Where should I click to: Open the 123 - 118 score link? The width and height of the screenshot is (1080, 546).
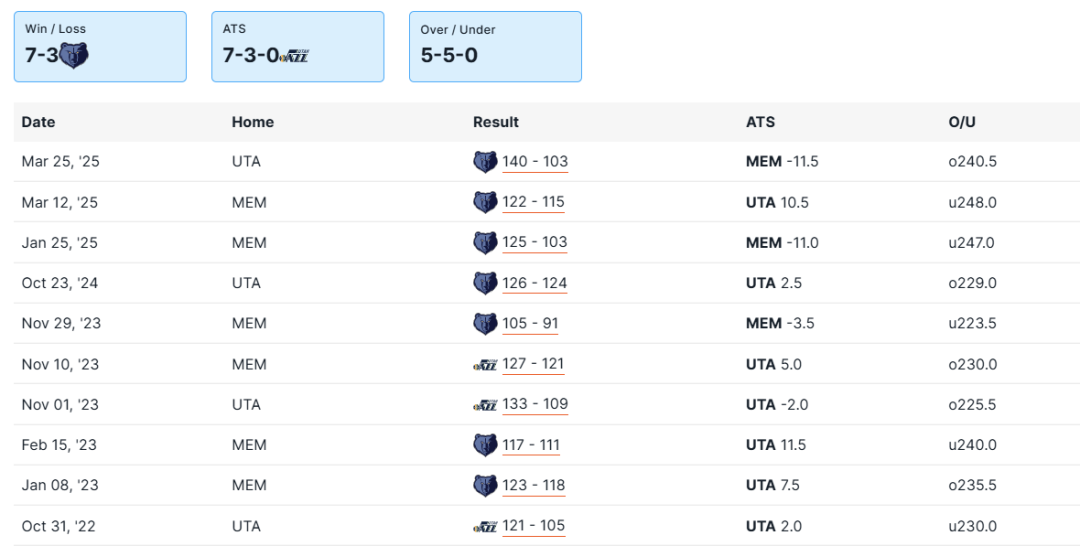pos(534,486)
